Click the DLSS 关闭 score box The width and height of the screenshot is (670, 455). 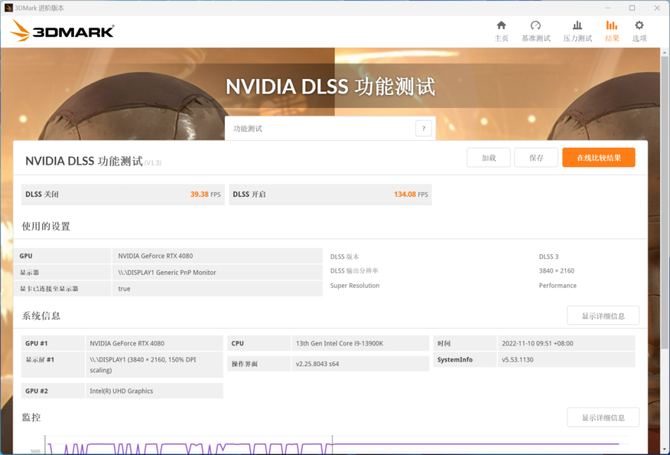(122, 194)
